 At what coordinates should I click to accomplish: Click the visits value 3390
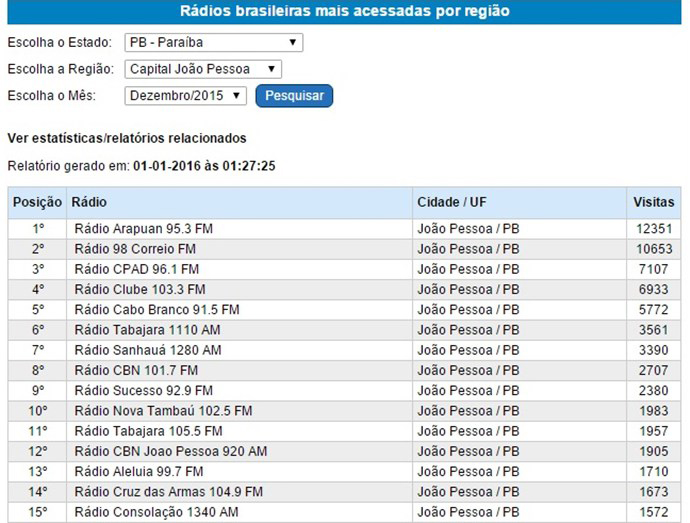(653, 350)
